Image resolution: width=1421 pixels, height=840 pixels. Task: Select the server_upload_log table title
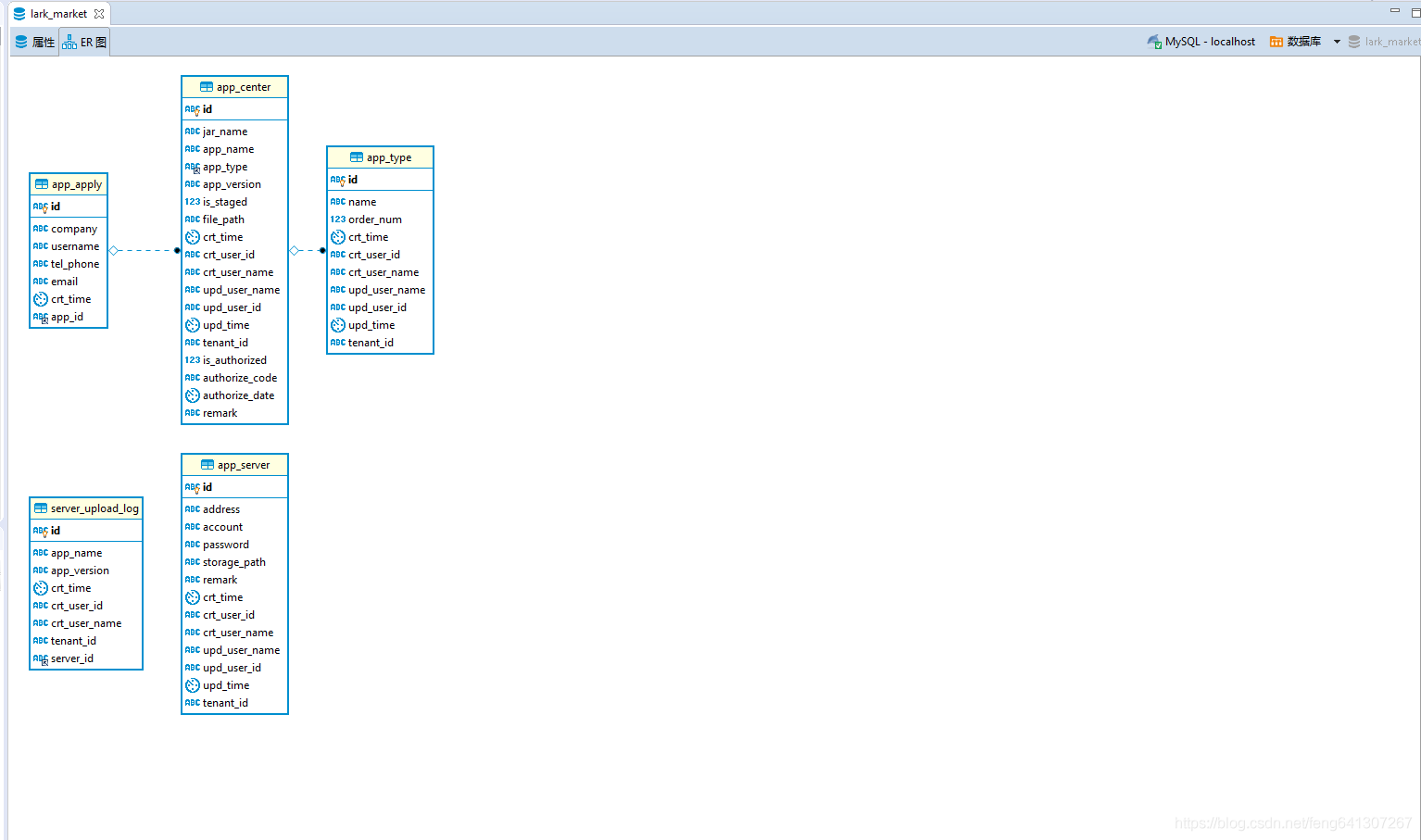[x=94, y=508]
